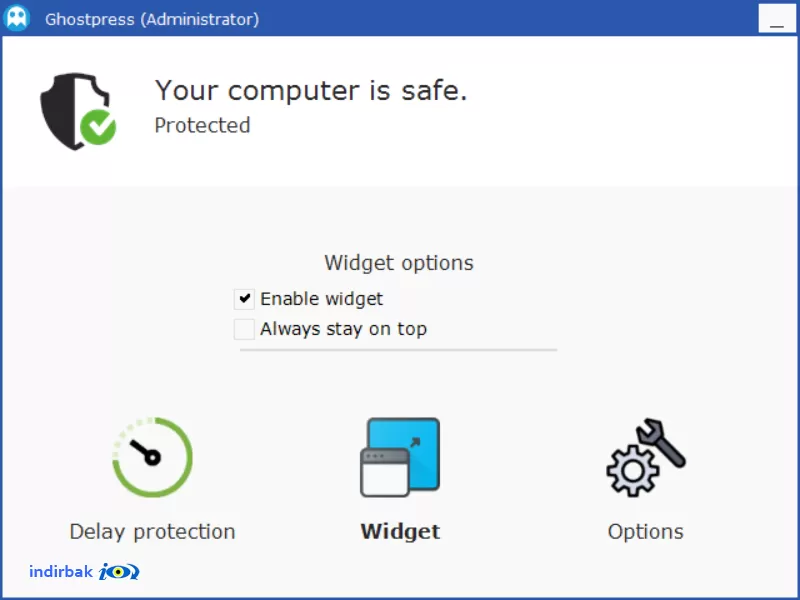Click the shield with green checkmark icon
Image resolution: width=800 pixels, height=600 pixels.
click(78, 111)
